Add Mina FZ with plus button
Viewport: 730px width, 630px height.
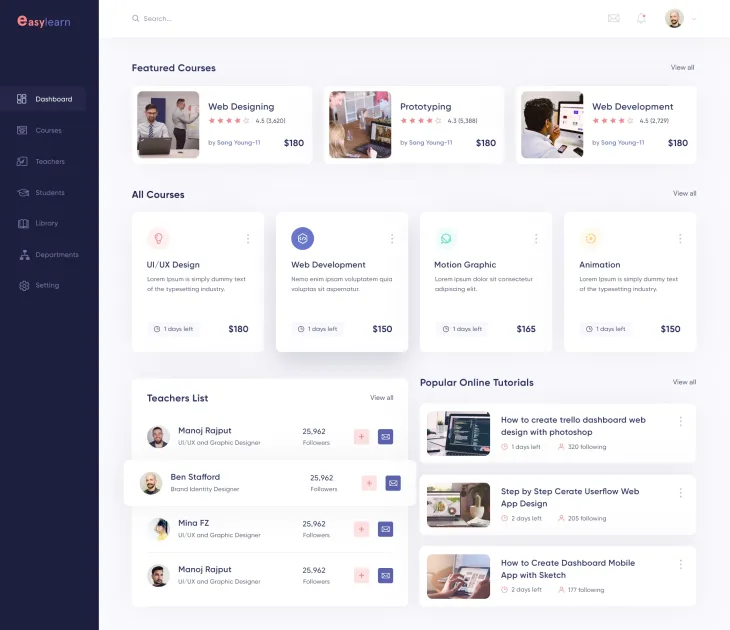[361, 529]
